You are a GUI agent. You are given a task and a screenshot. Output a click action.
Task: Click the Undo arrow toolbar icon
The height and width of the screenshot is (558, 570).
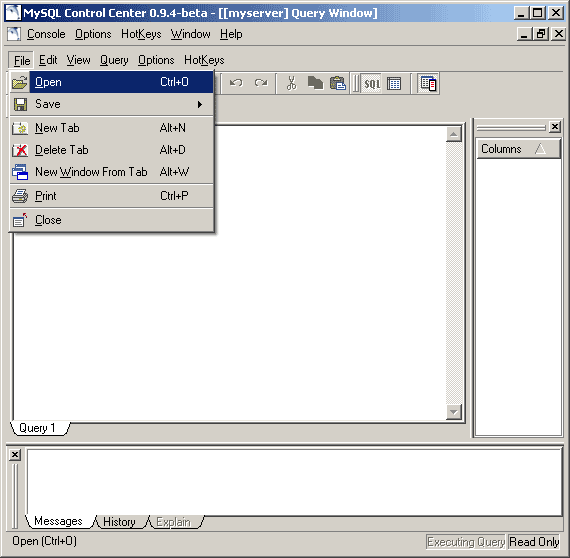236,83
